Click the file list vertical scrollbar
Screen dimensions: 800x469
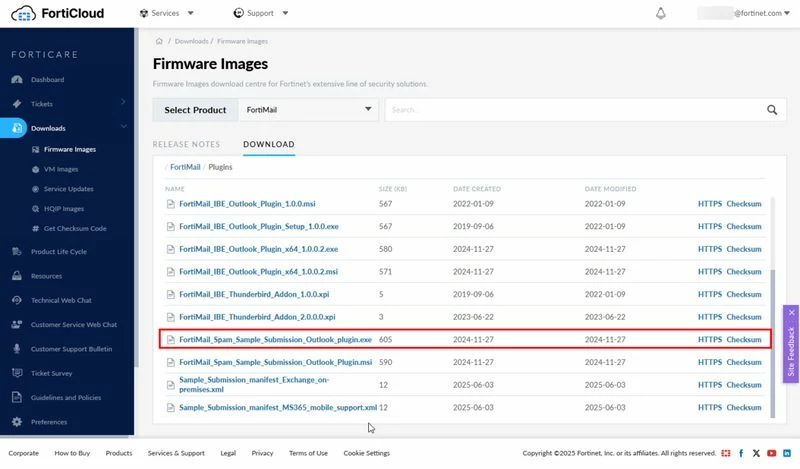click(772, 343)
